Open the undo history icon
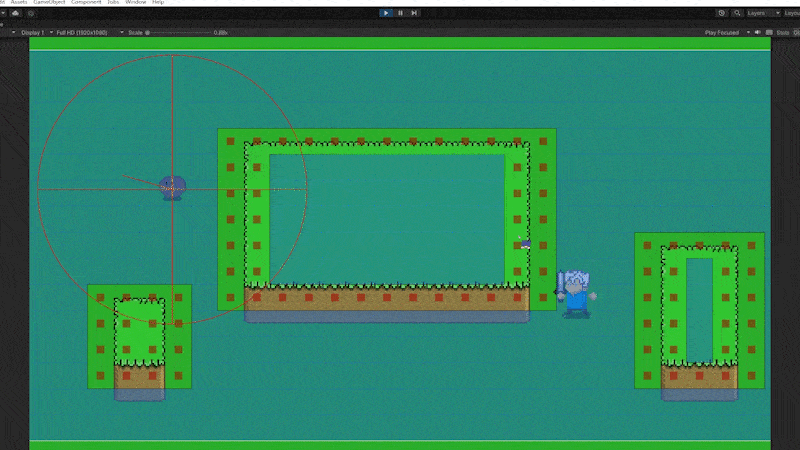 click(x=722, y=13)
